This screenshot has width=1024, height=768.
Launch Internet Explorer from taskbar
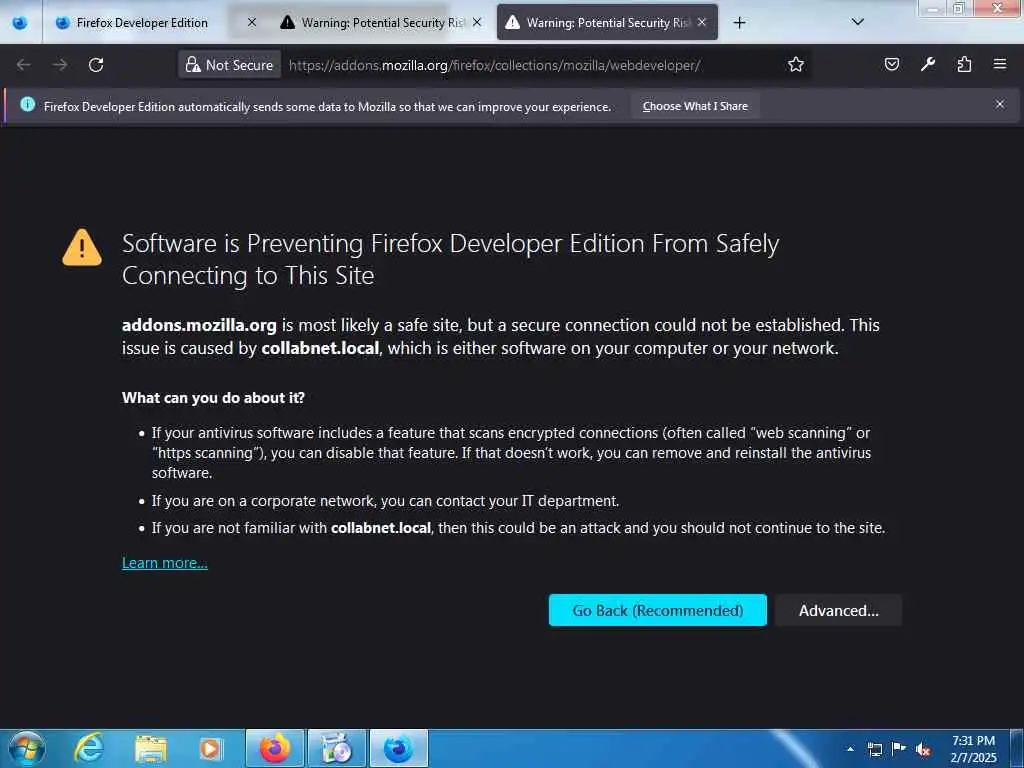89,748
